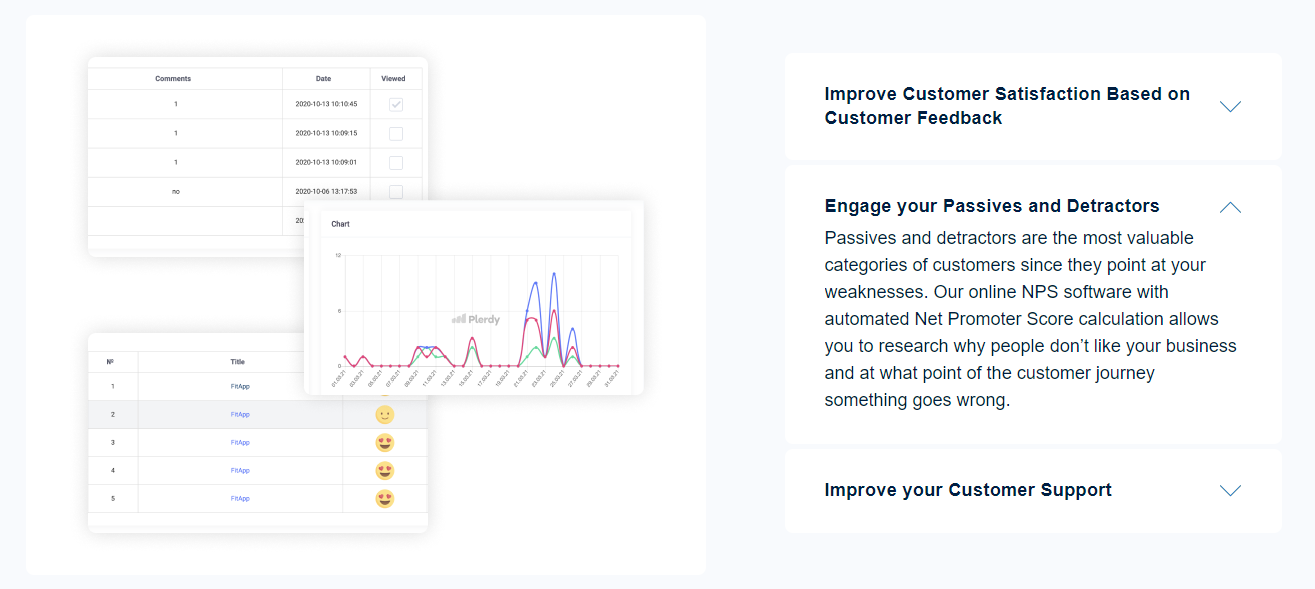Expand the Improve Customer Satisfaction section
The width and height of the screenshot is (1315, 589).
(x=1230, y=105)
